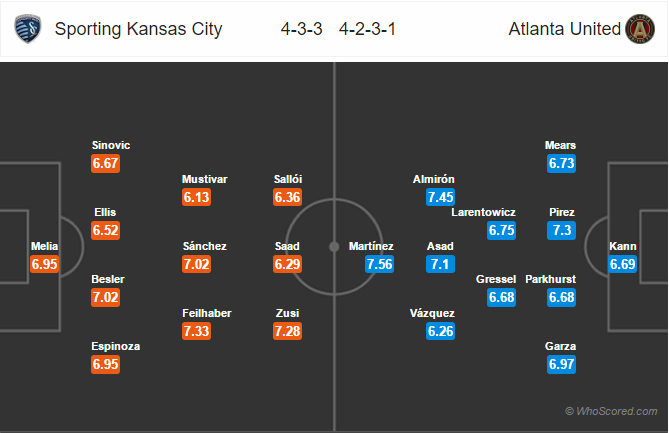
Task: Open Martínez's 7.56 rating badge
Action: [x=380, y=264]
